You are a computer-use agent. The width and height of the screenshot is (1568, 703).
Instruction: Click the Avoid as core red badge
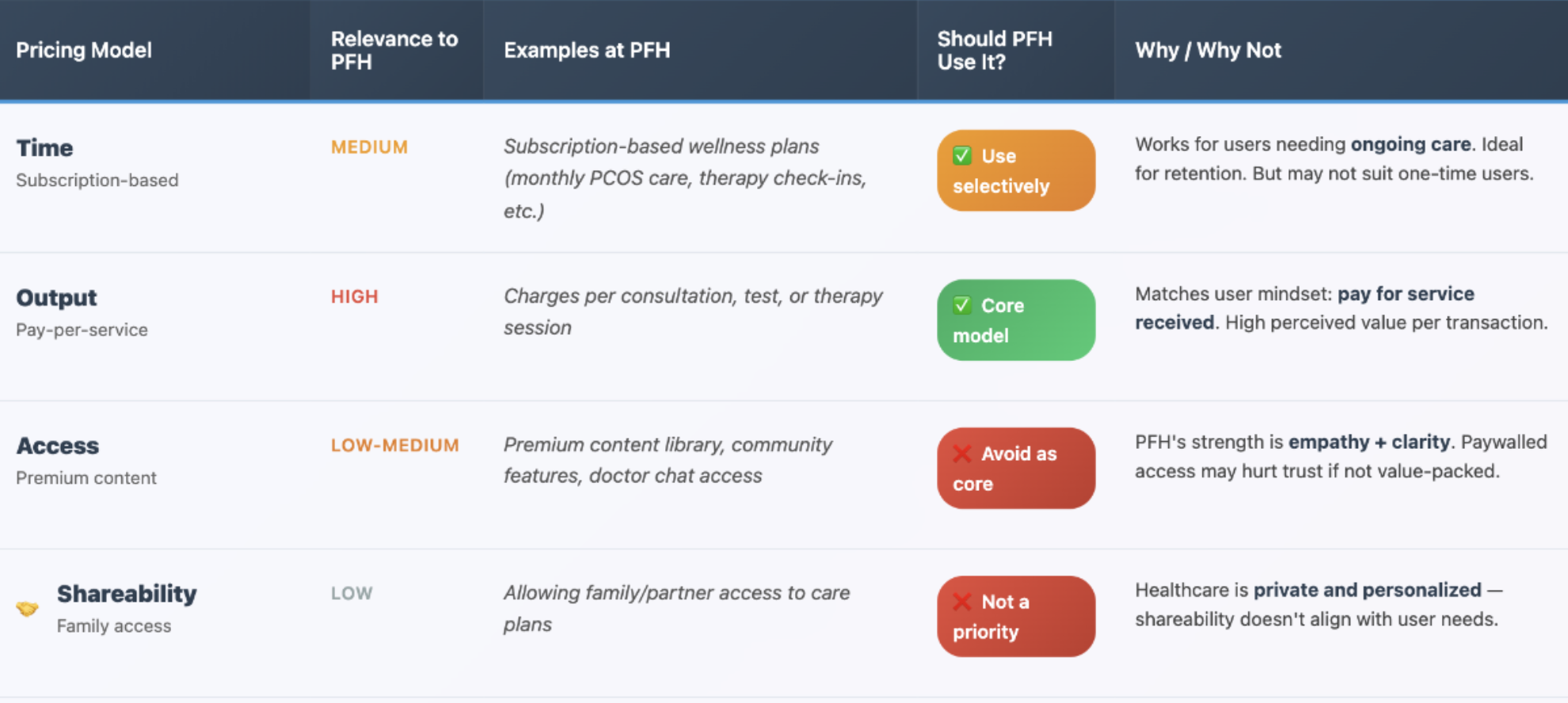[x=1016, y=468]
